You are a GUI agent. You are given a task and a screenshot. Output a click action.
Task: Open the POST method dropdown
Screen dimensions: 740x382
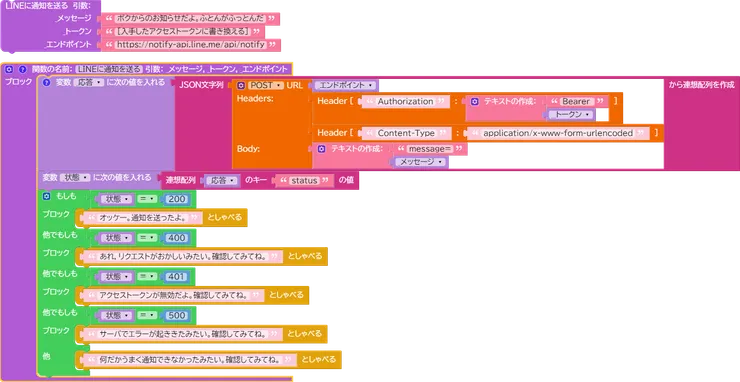tap(265, 85)
